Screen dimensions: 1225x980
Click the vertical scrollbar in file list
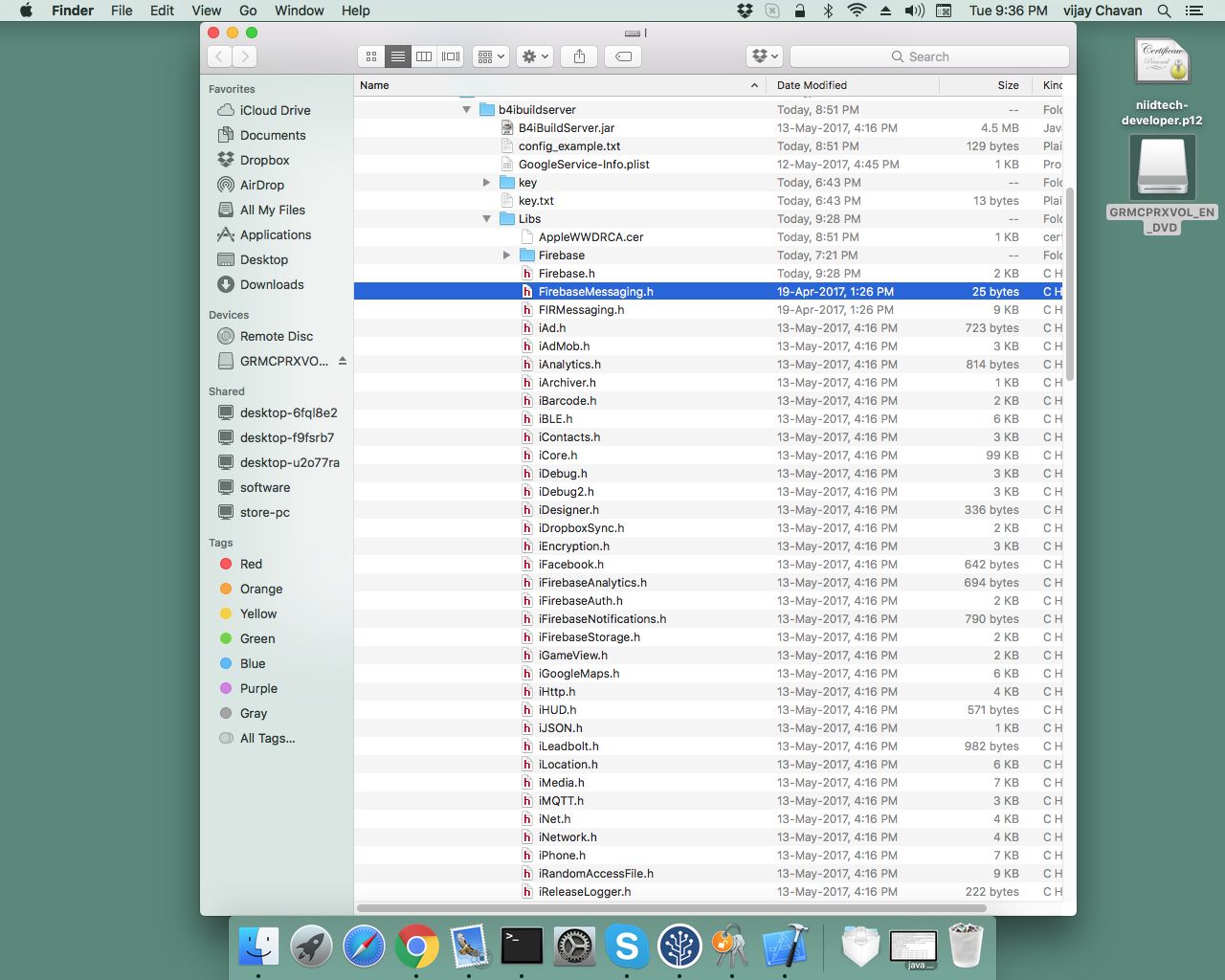coord(1070,283)
